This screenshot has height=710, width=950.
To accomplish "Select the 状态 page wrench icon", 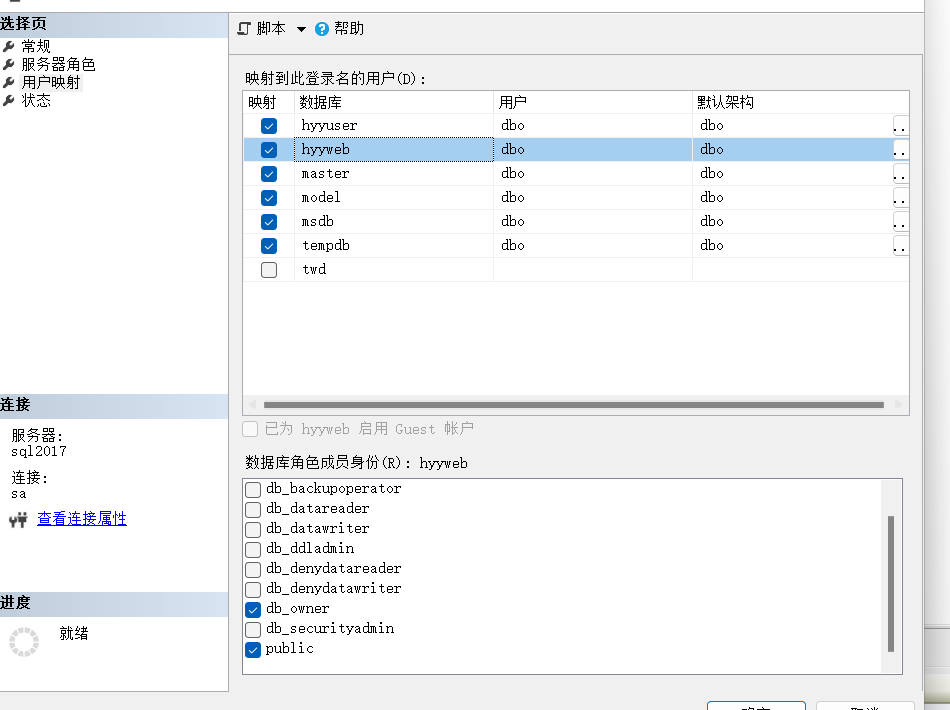I will (9, 101).
